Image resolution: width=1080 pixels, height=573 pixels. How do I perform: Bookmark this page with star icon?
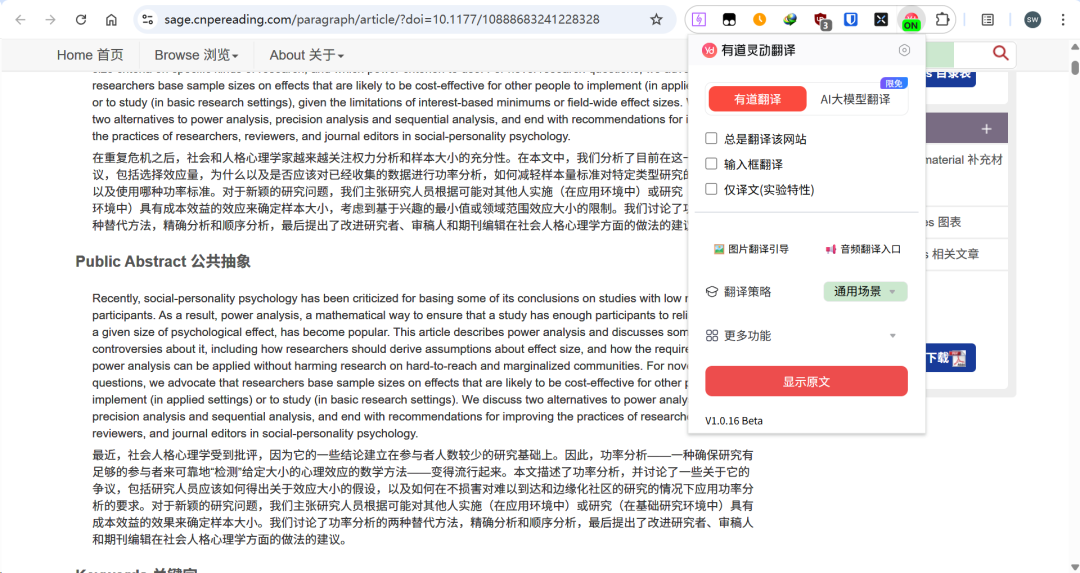pyautogui.click(x=656, y=20)
